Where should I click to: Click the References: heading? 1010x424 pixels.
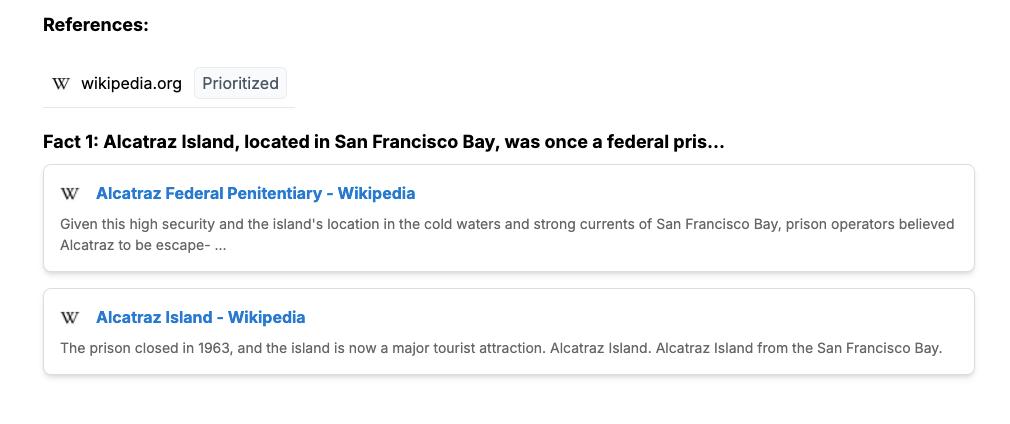point(96,25)
